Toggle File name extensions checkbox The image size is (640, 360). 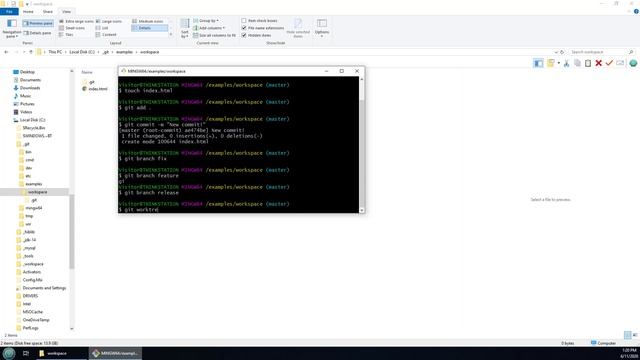point(244,28)
